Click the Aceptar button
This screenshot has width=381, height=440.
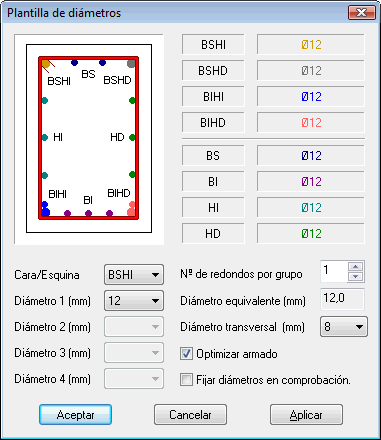click(x=75, y=415)
